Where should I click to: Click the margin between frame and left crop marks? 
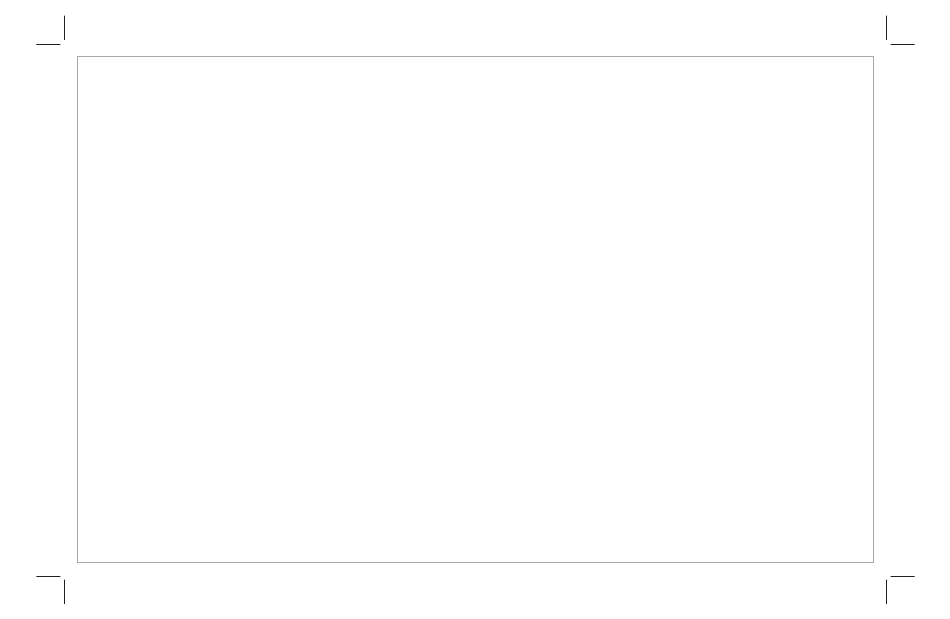71,310
